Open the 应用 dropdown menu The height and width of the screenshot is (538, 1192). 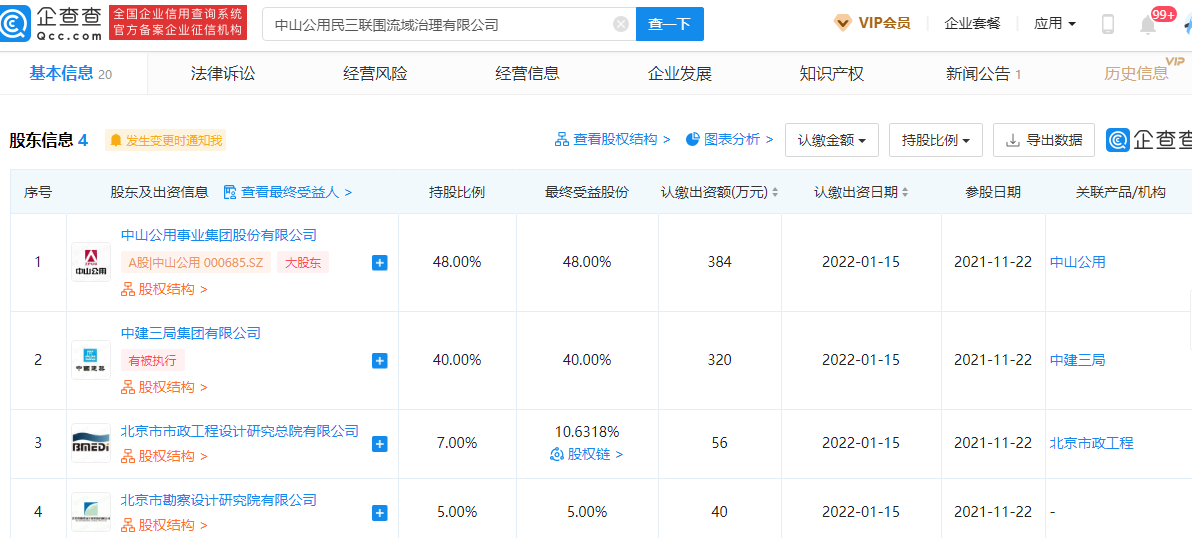click(1055, 24)
